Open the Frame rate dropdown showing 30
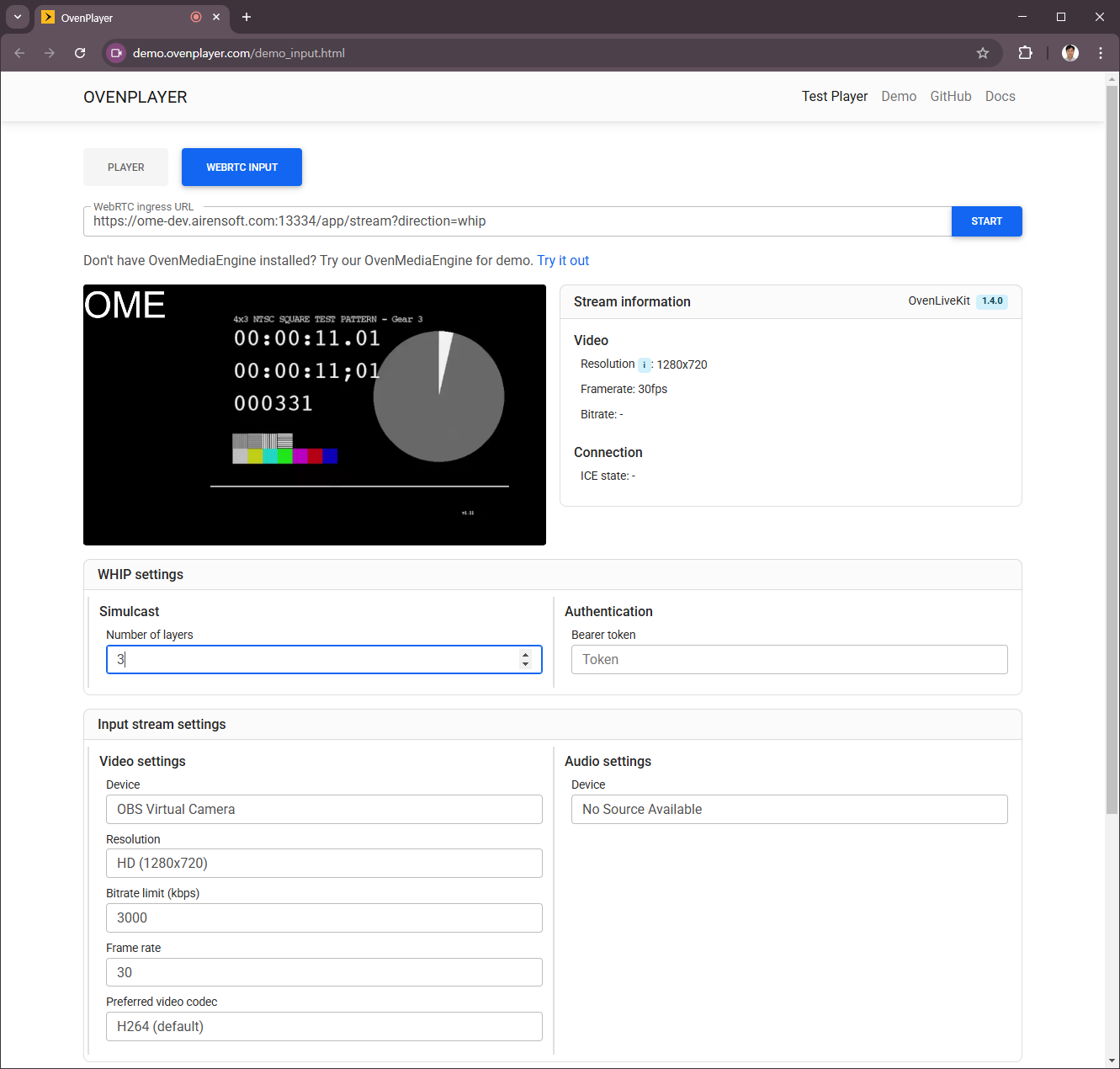1120x1069 pixels. pos(324,972)
